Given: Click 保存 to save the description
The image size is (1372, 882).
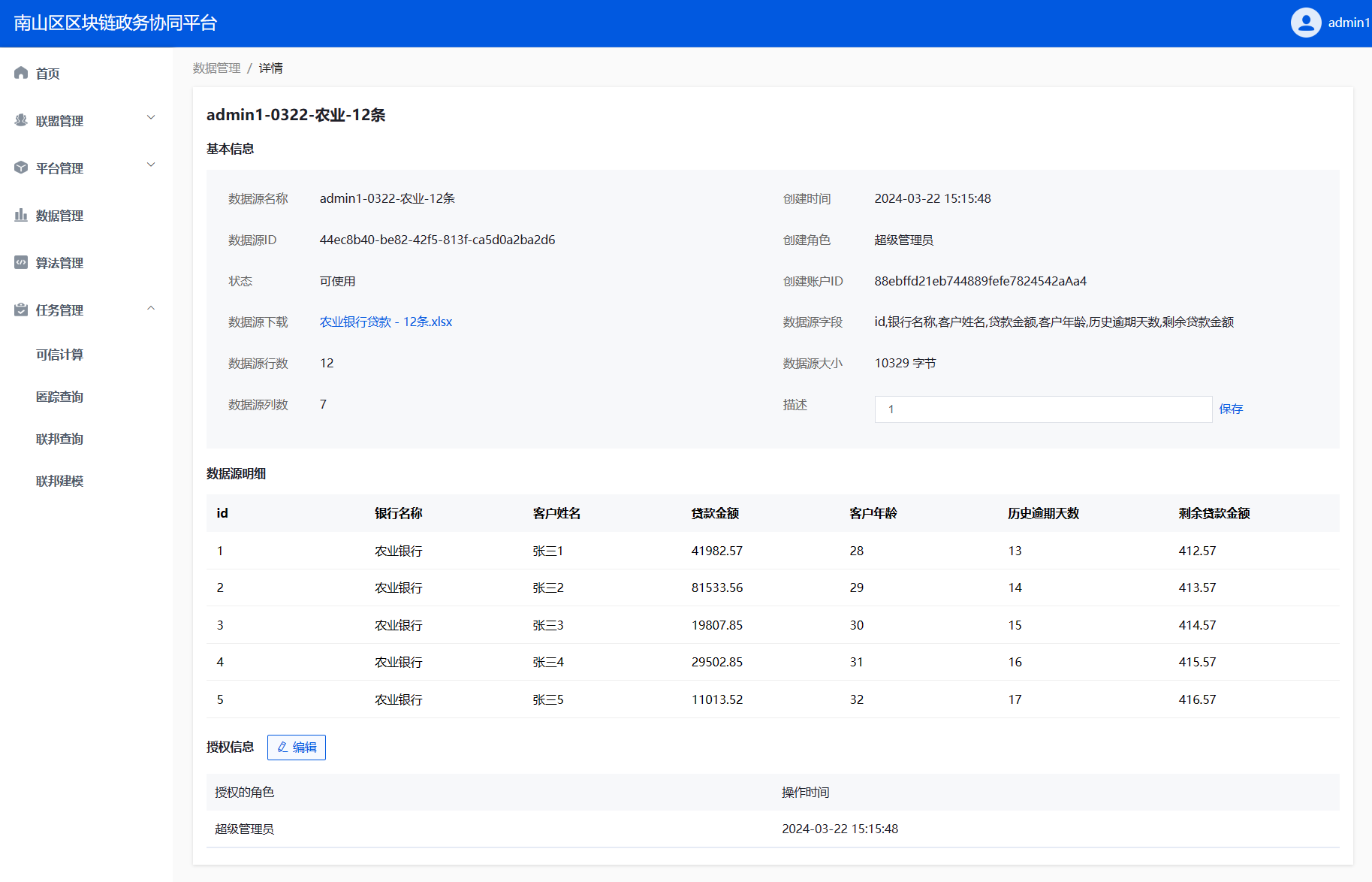Looking at the screenshot, I should pos(1231,409).
